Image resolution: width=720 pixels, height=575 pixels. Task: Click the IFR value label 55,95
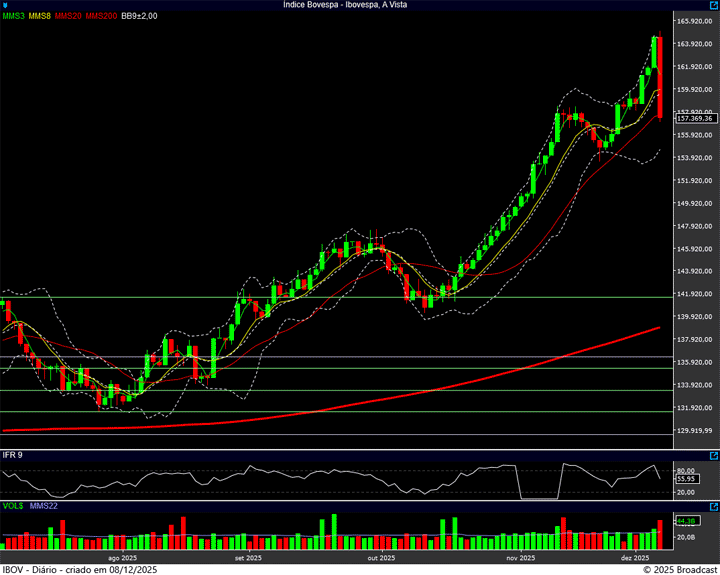tap(686, 479)
